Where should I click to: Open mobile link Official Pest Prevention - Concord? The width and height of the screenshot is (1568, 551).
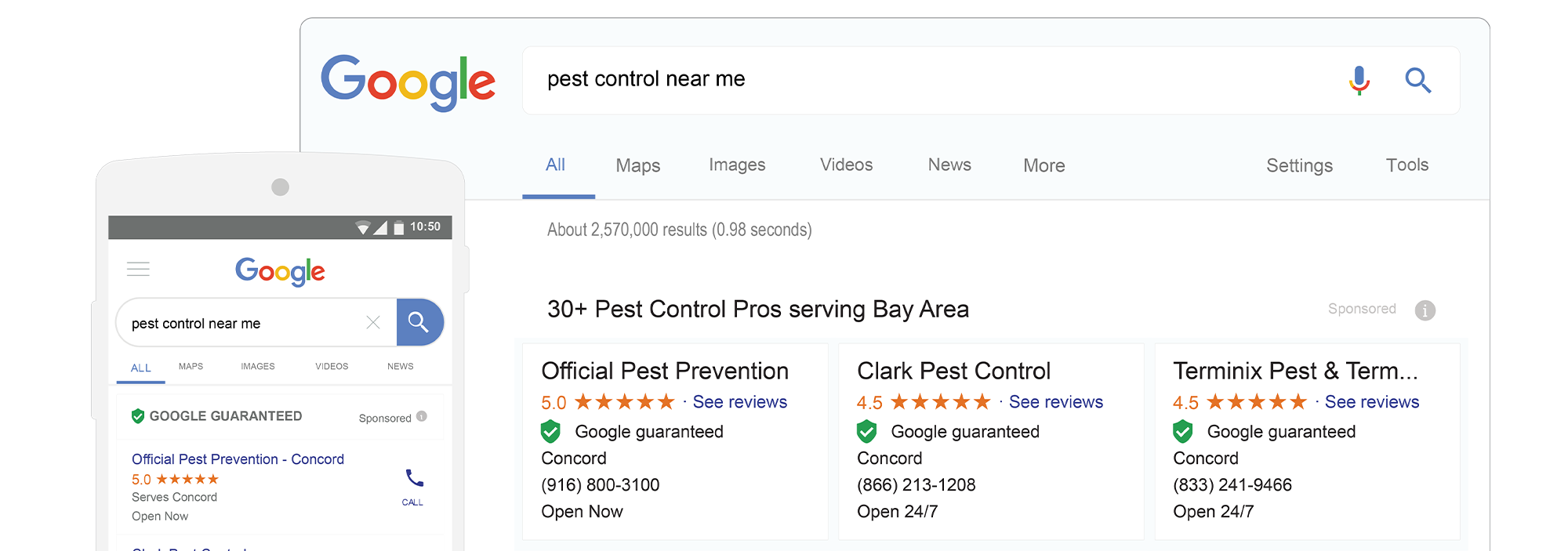[x=238, y=459]
